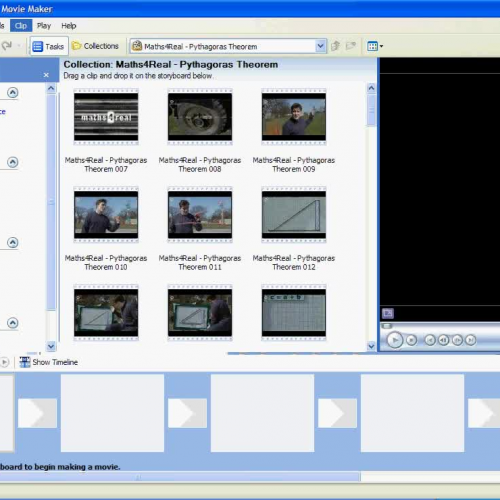The height and width of the screenshot is (500, 500).
Task: Click the transition cell between the first two full clip slots
Action: click(187, 413)
